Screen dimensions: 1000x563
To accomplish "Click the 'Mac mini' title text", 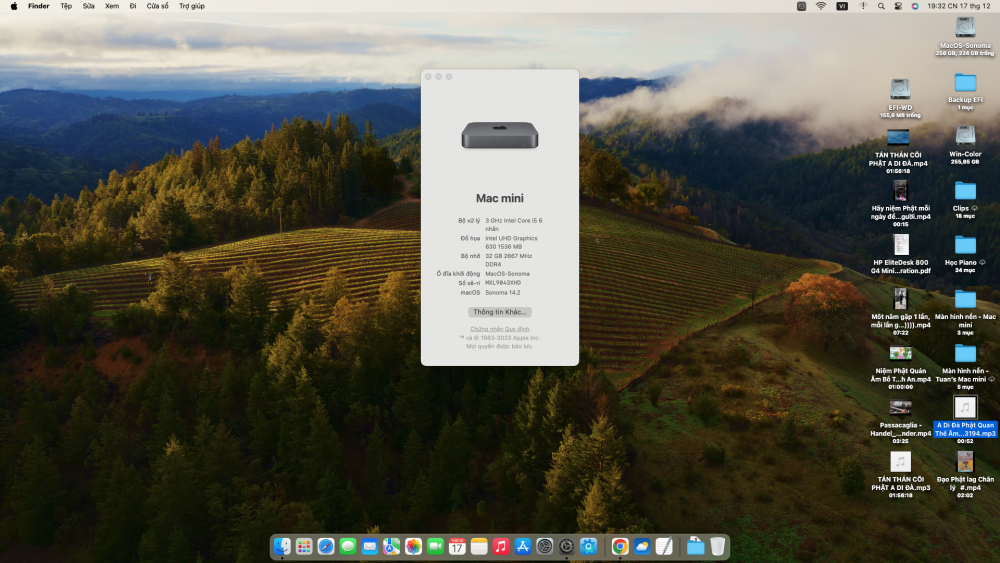I will tap(499, 198).
